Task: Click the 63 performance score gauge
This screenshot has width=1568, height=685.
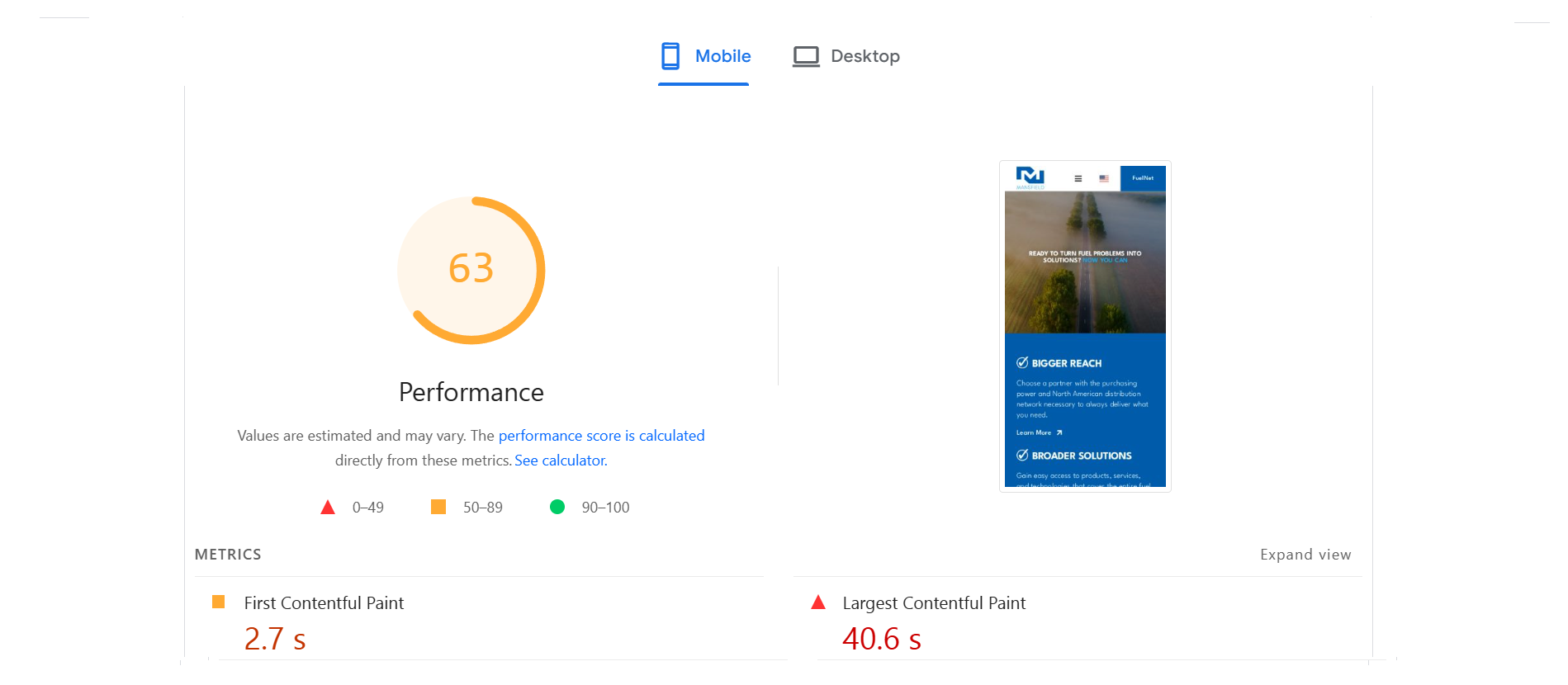Action: [471, 270]
